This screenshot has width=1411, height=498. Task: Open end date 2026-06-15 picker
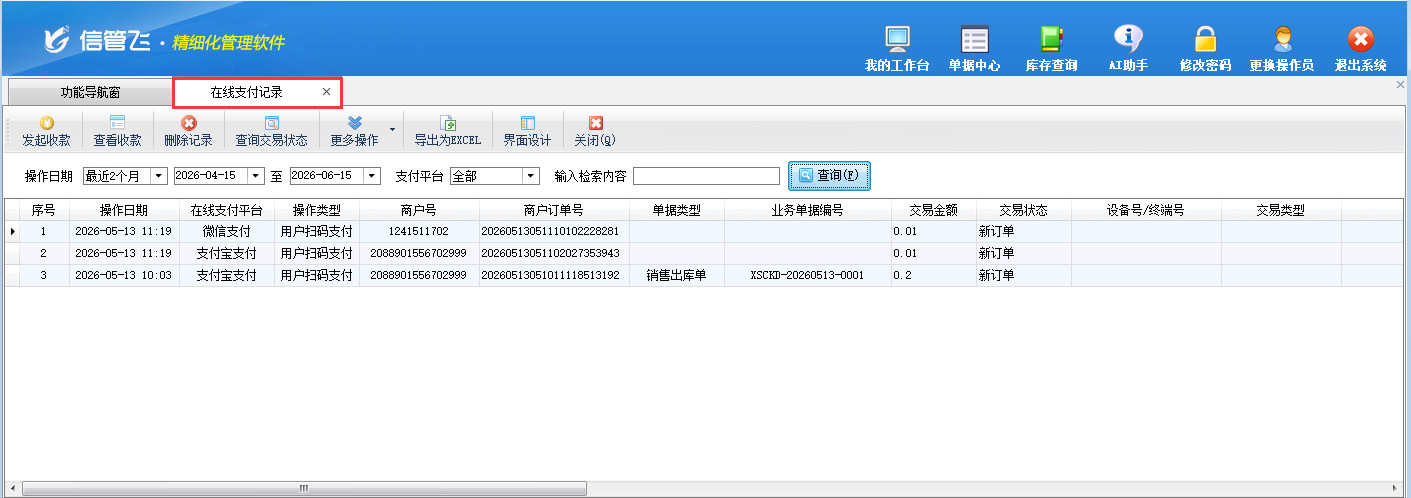tap(372, 176)
